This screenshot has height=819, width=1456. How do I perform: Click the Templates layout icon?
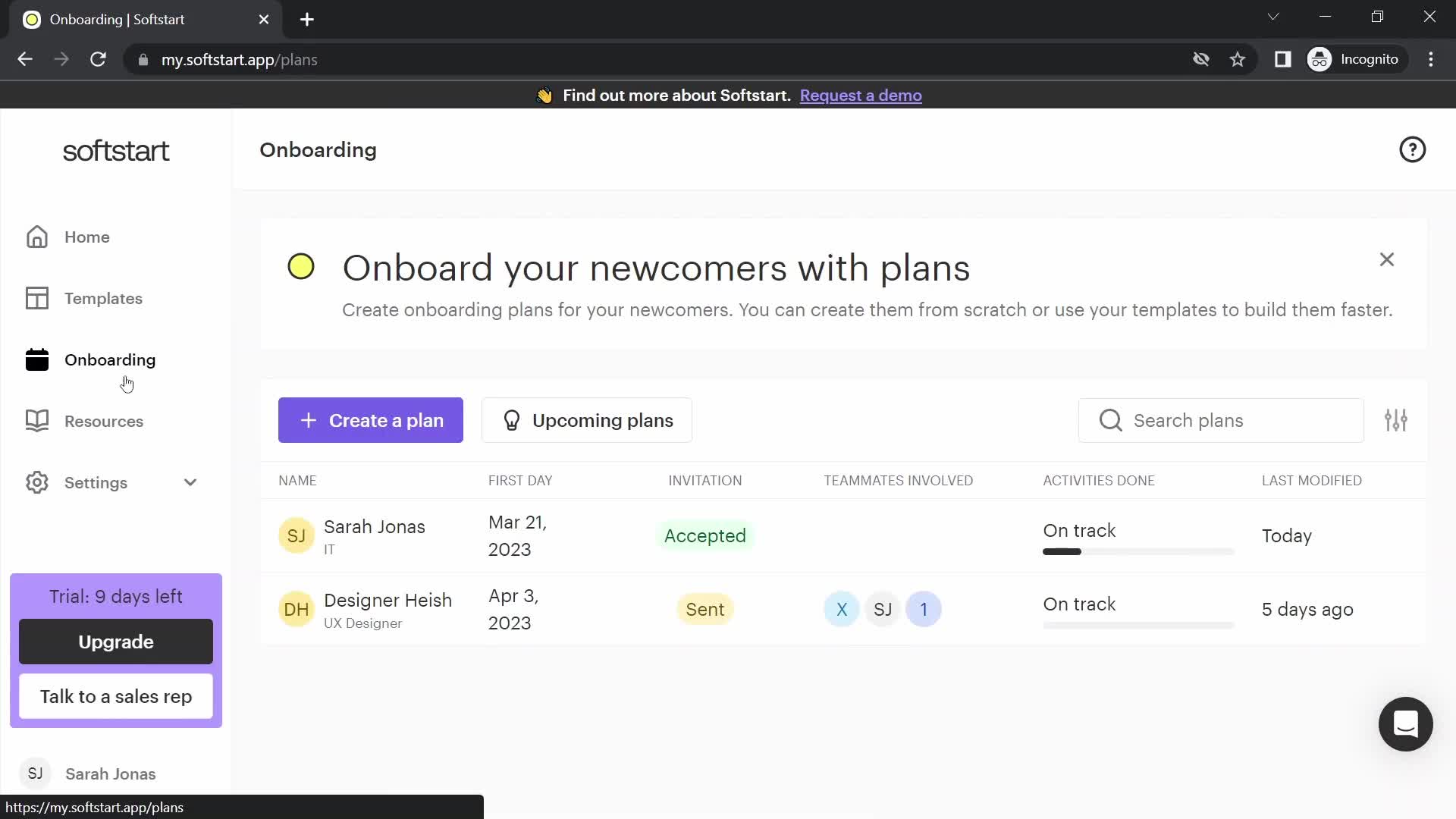37,299
